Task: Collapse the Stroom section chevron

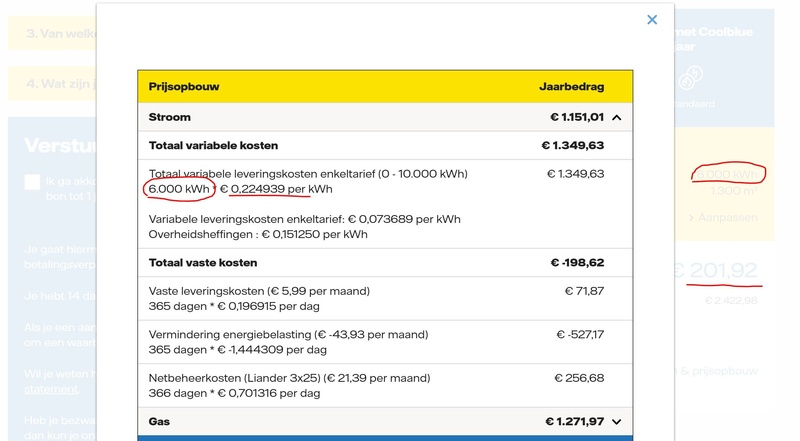Action: pyautogui.click(x=617, y=117)
